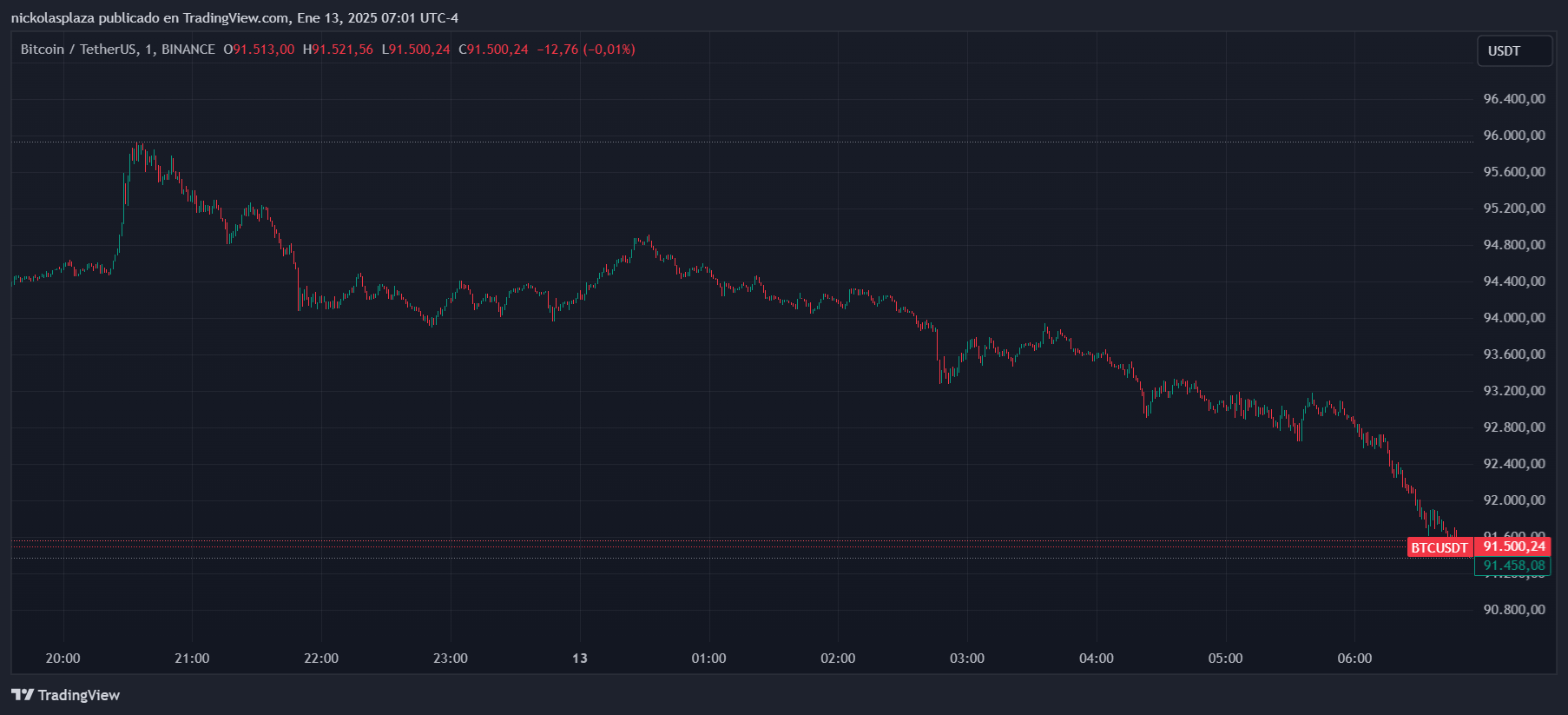
Task: Click the 93.600,00 price axis label
Action: pyautogui.click(x=1513, y=354)
